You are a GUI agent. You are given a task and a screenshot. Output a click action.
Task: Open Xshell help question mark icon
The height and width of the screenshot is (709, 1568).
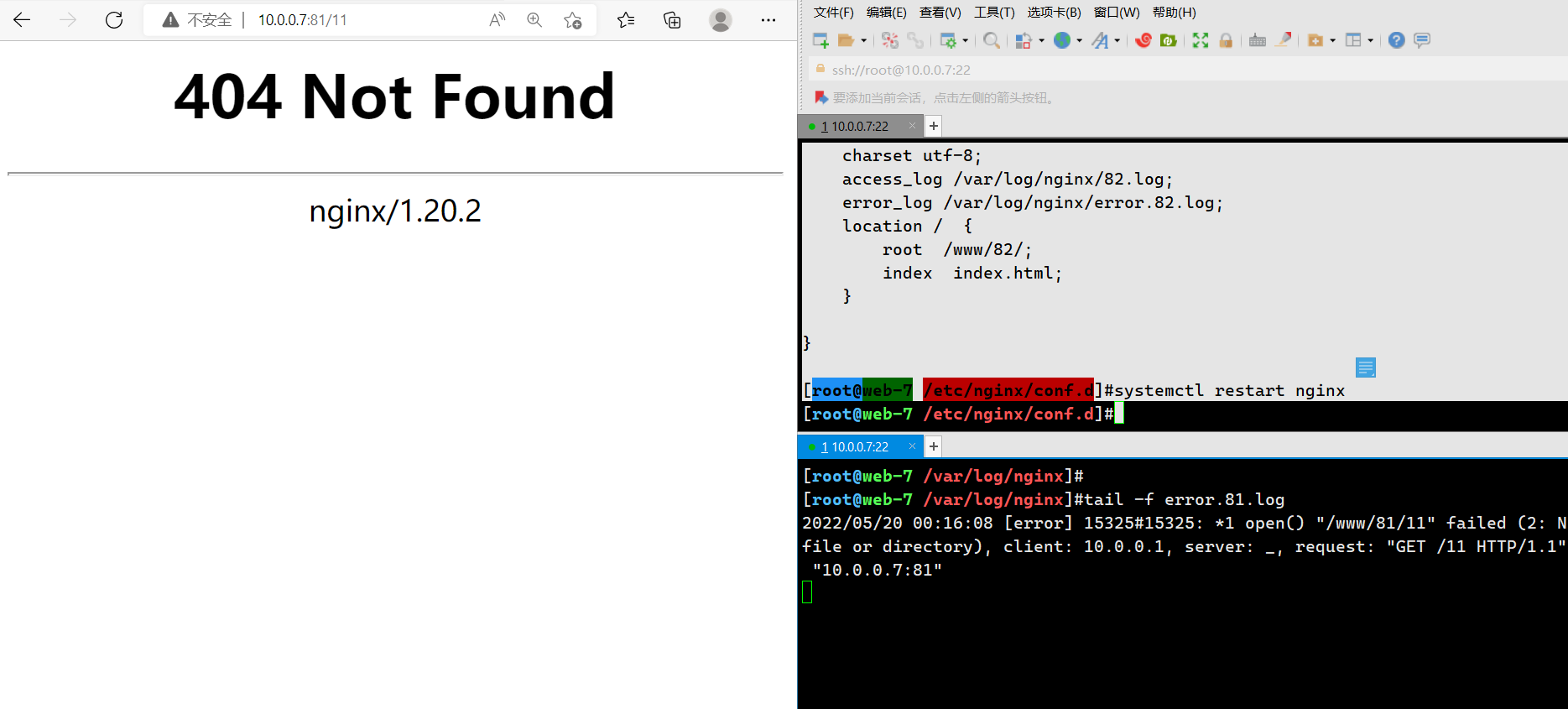pyautogui.click(x=1396, y=40)
